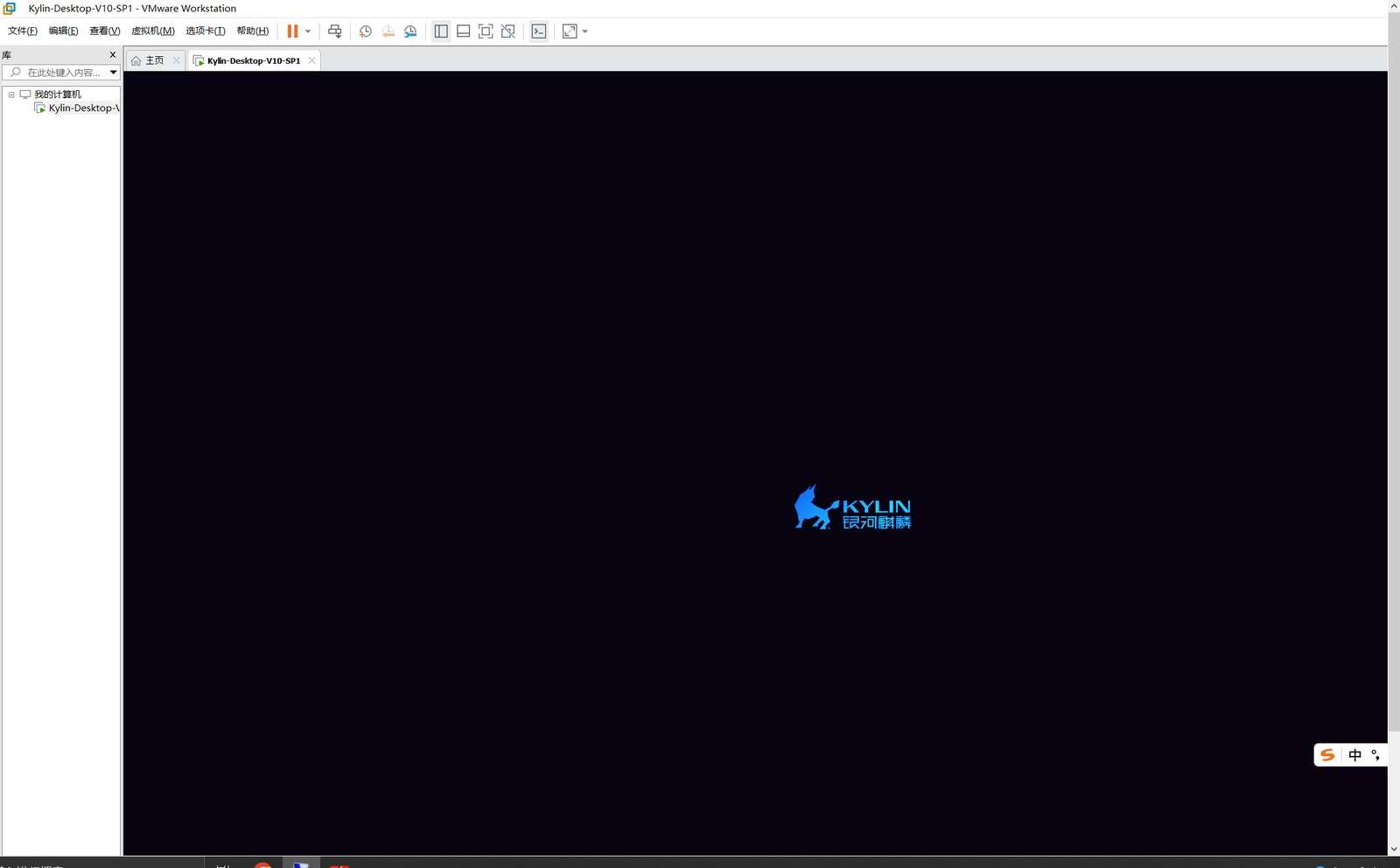This screenshot has height=868, width=1400.
Task: Toggle Chinese input mode 中
Action: [1355, 755]
